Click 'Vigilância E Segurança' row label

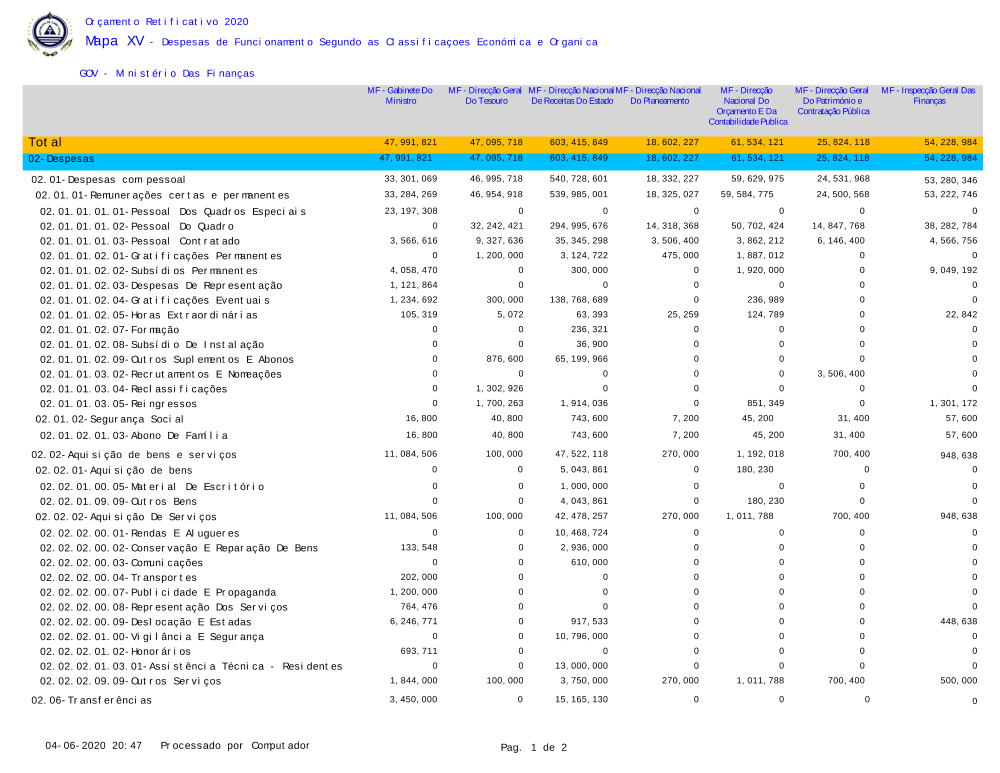click(152, 637)
